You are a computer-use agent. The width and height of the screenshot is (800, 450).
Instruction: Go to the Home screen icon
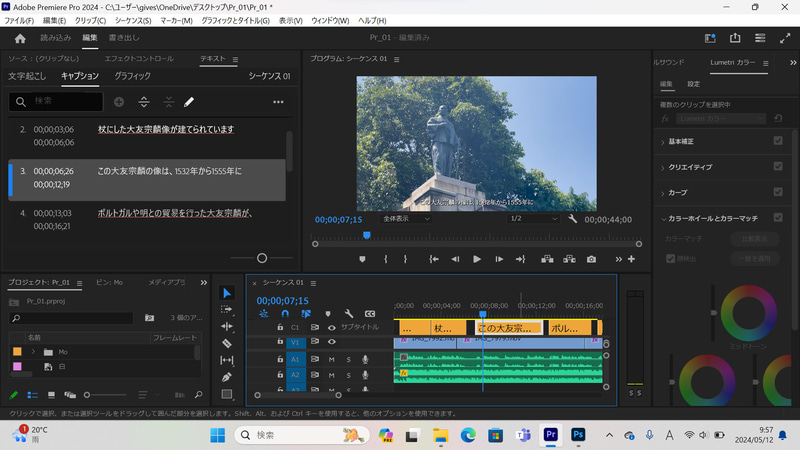coord(20,39)
